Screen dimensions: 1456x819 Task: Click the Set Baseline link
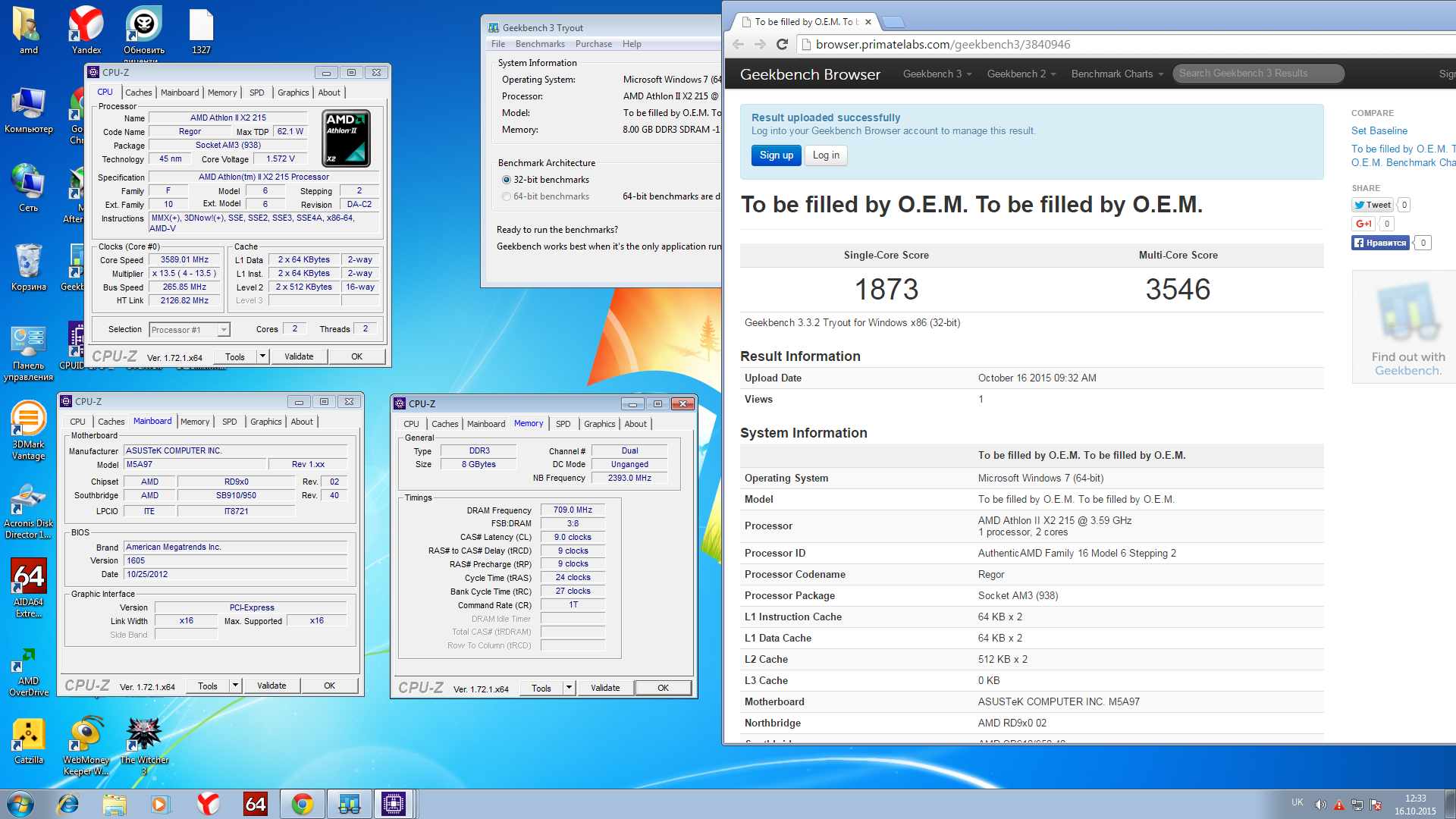pos(1379,130)
